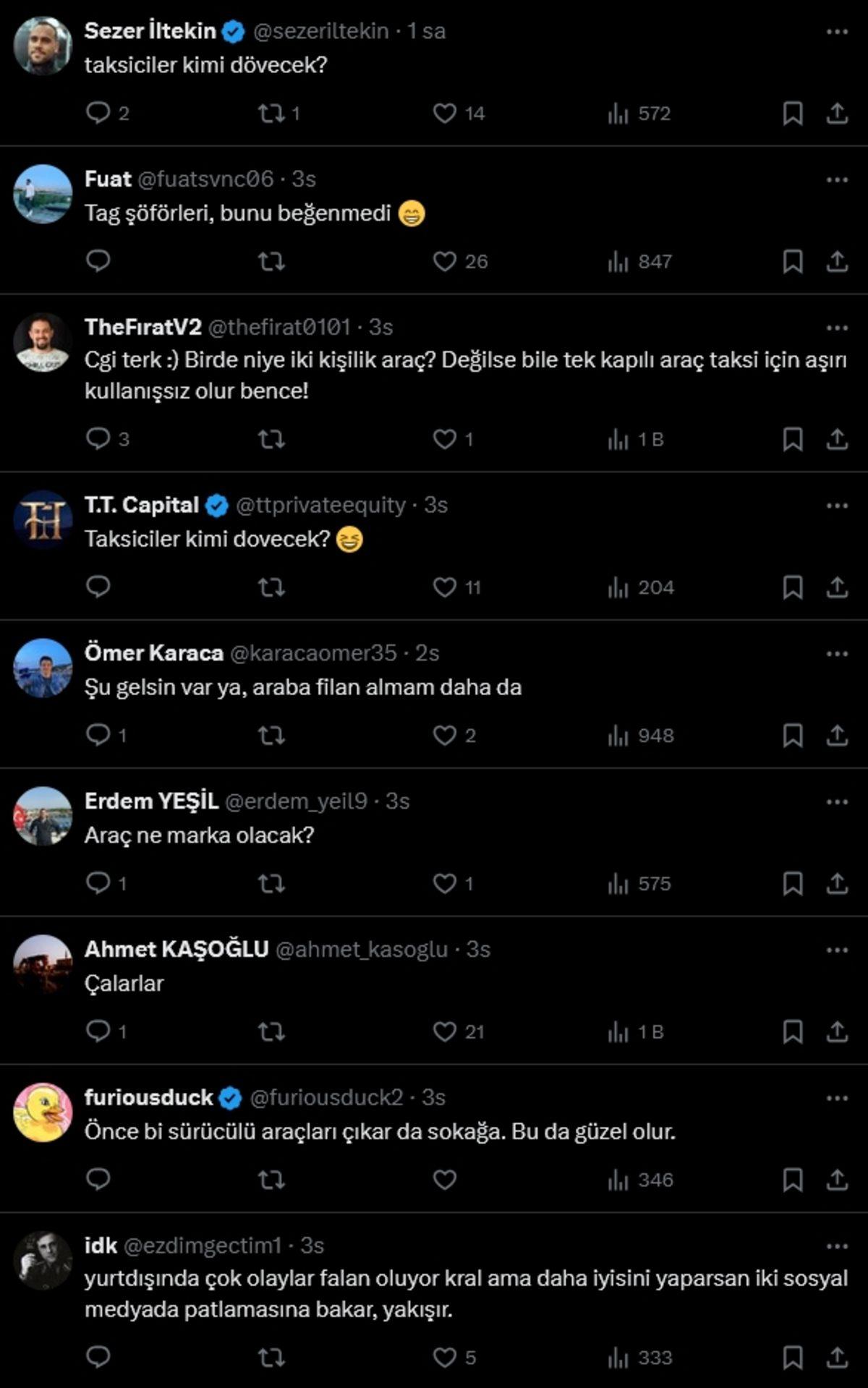
Task: Click Sezer İltekin's verified badge
Action: click(x=231, y=31)
